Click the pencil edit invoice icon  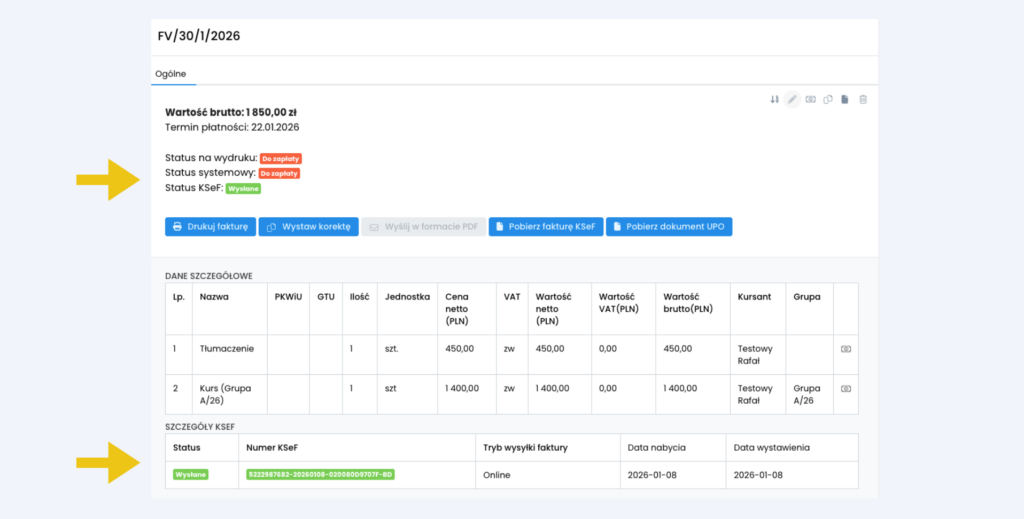pos(792,99)
